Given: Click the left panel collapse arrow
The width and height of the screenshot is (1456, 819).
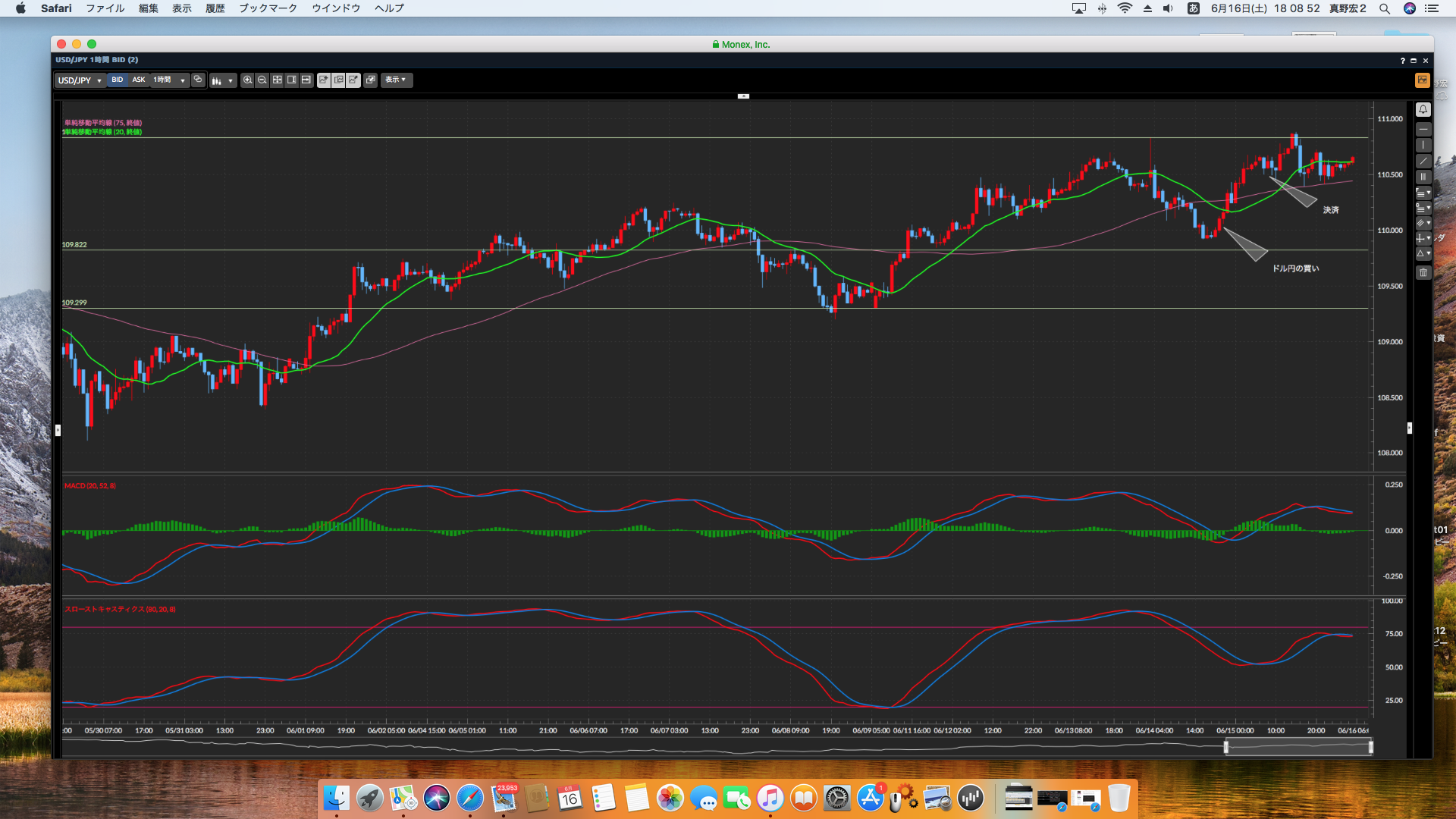Looking at the screenshot, I should [58, 430].
